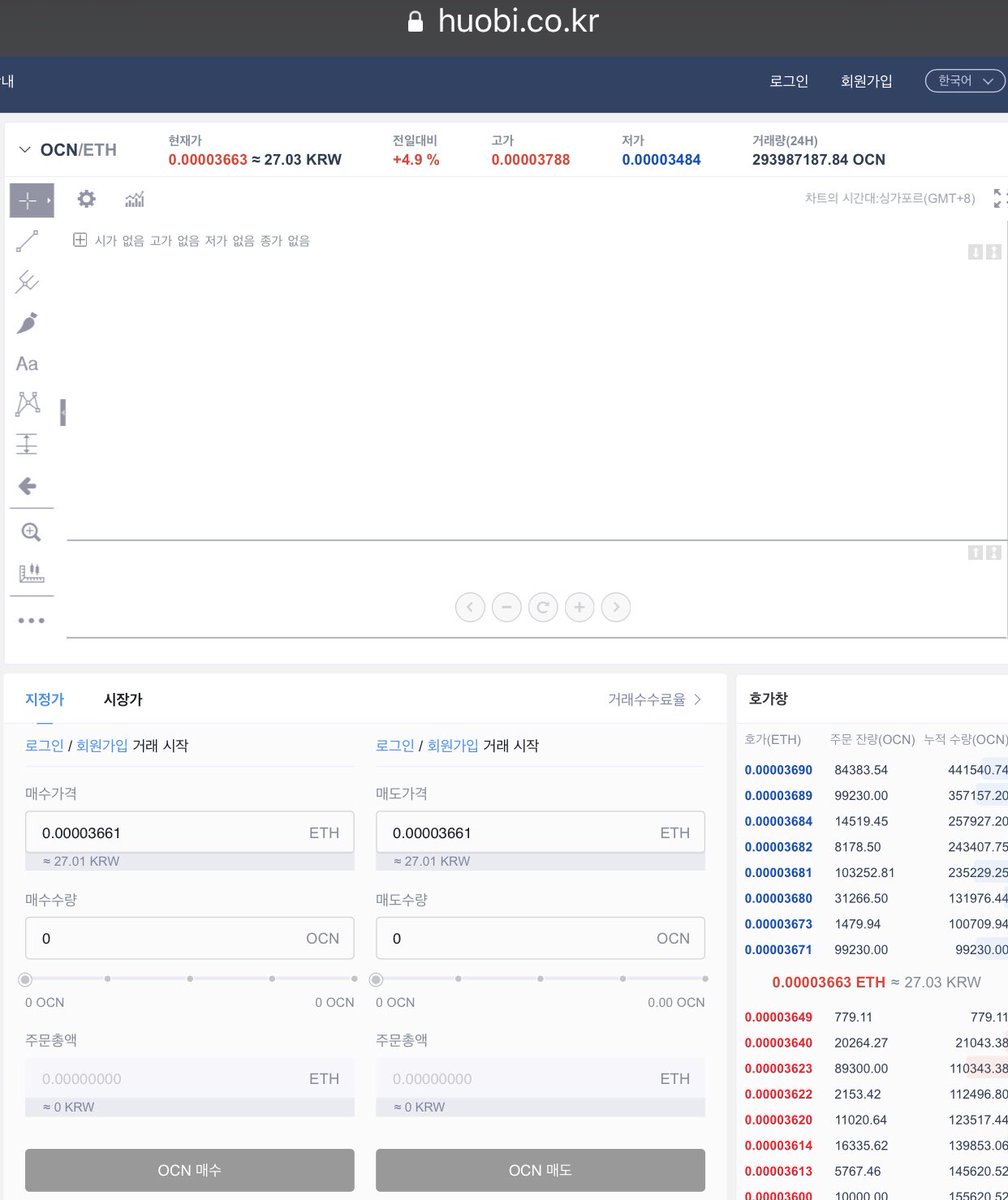Click the top pane maximize control

pos(993,252)
